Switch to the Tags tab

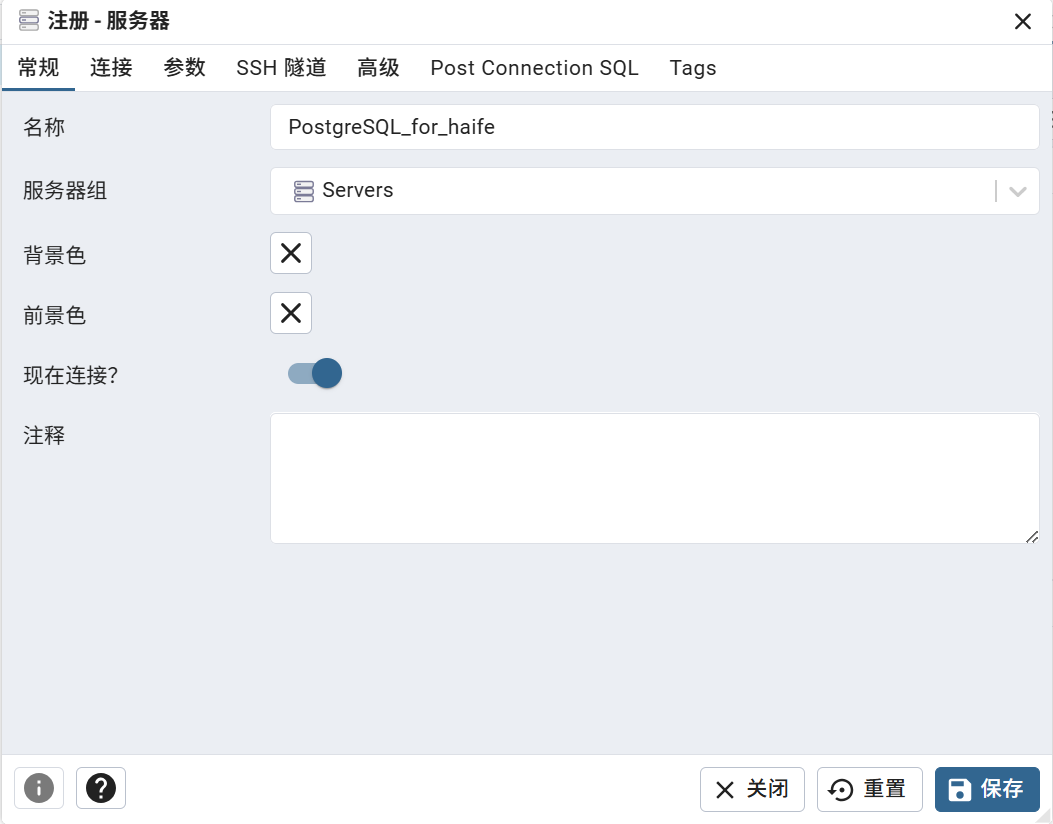click(693, 68)
